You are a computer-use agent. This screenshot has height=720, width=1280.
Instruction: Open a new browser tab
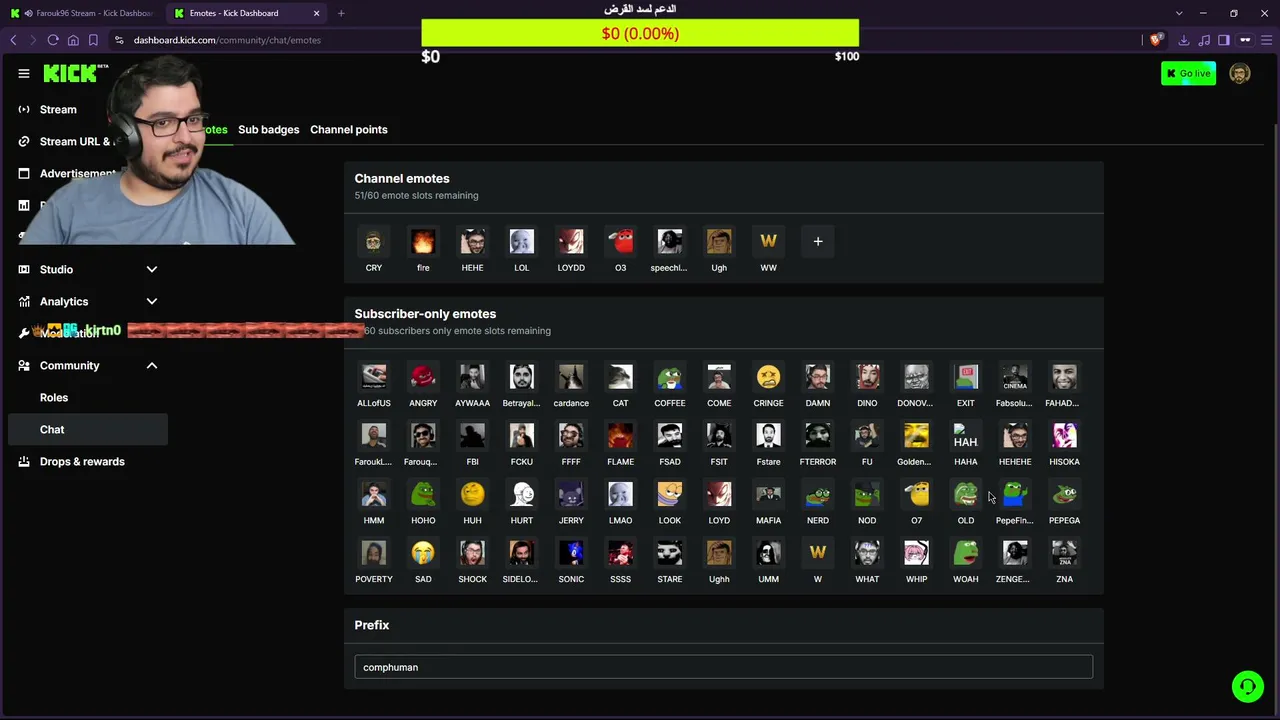click(x=341, y=13)
